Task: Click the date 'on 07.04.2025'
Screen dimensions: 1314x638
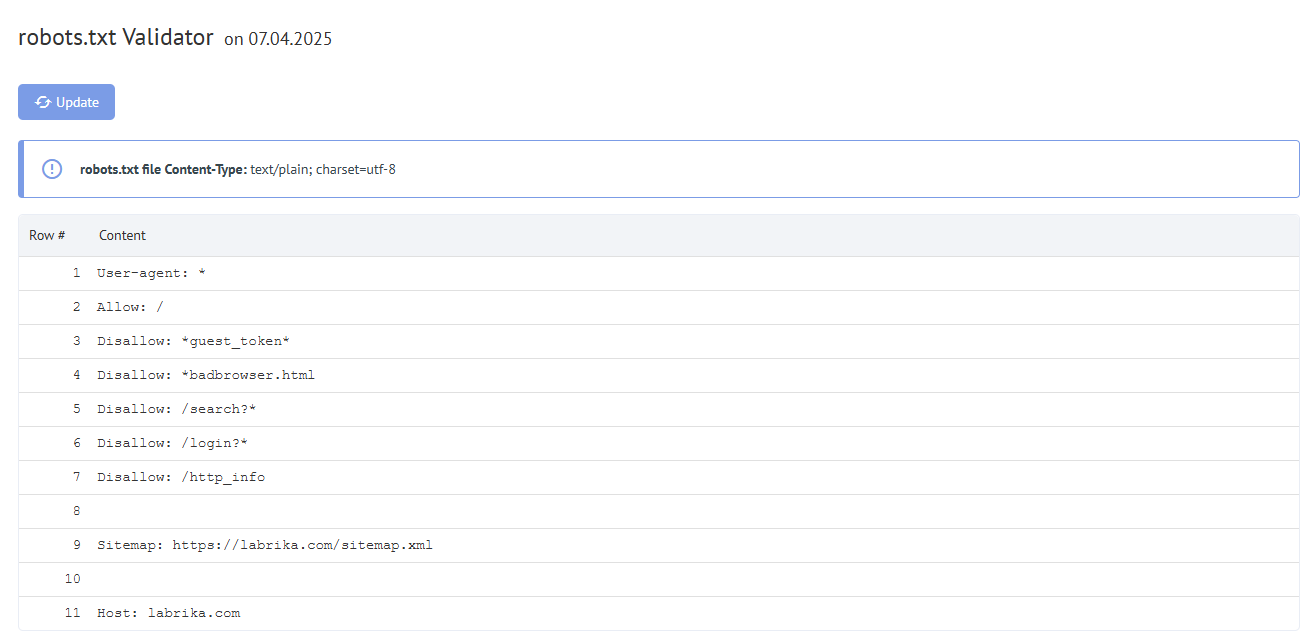Action: 278,40
